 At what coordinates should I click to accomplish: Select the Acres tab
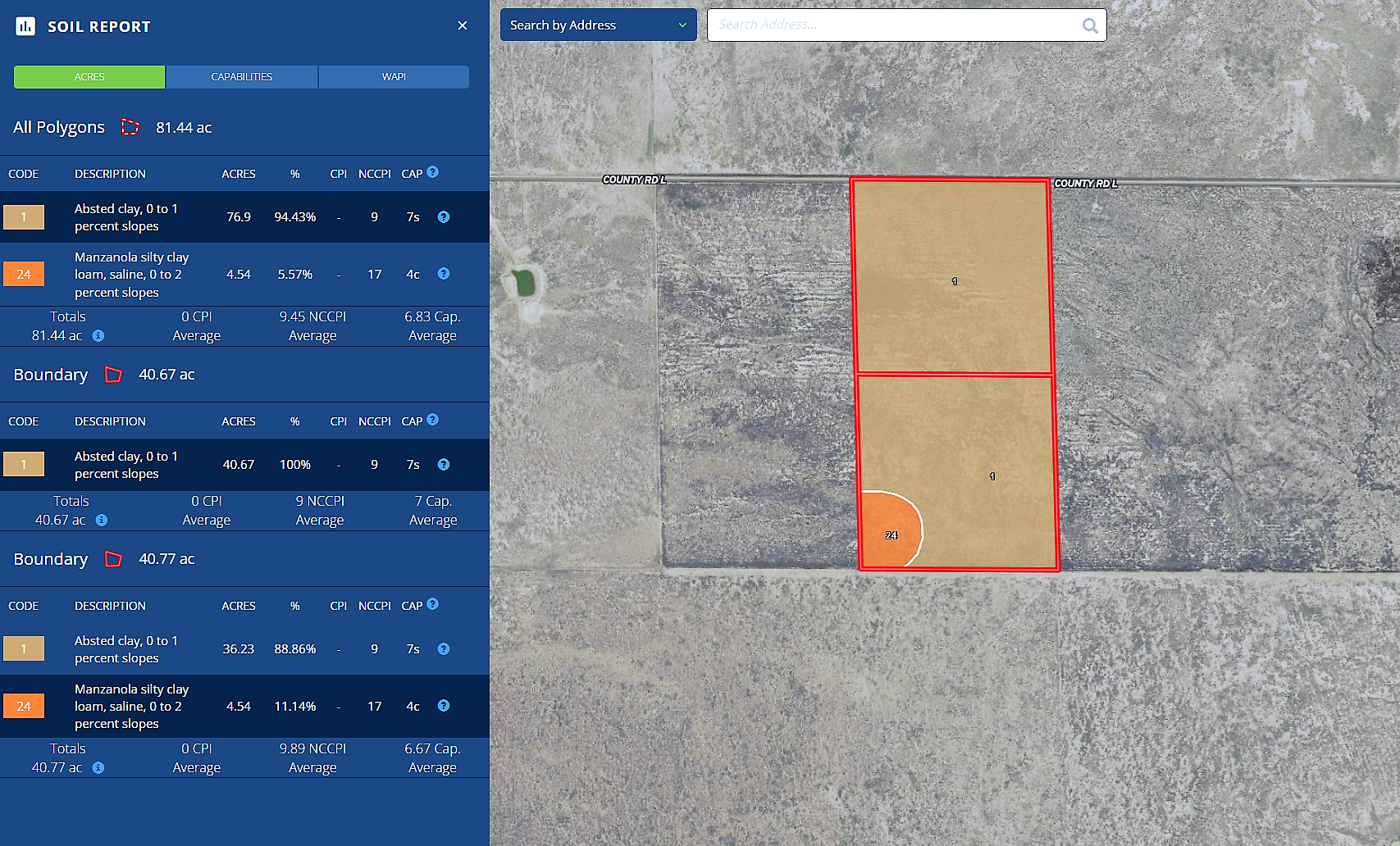pyautogui.click(x=89, y=77)
